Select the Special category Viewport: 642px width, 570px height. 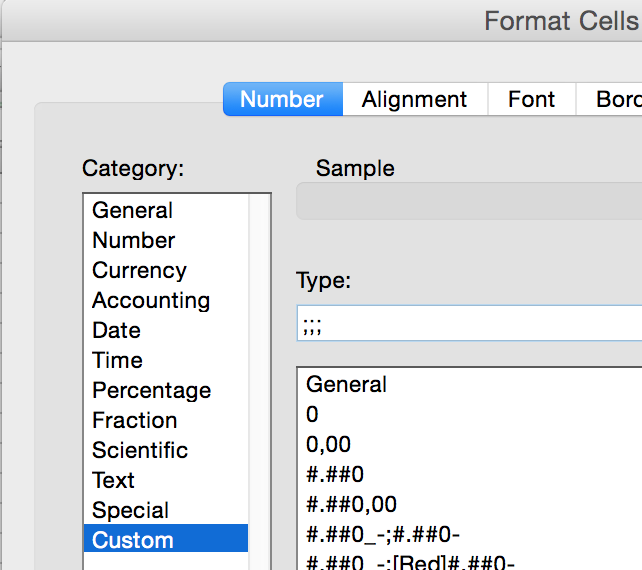tap(130, 511)
